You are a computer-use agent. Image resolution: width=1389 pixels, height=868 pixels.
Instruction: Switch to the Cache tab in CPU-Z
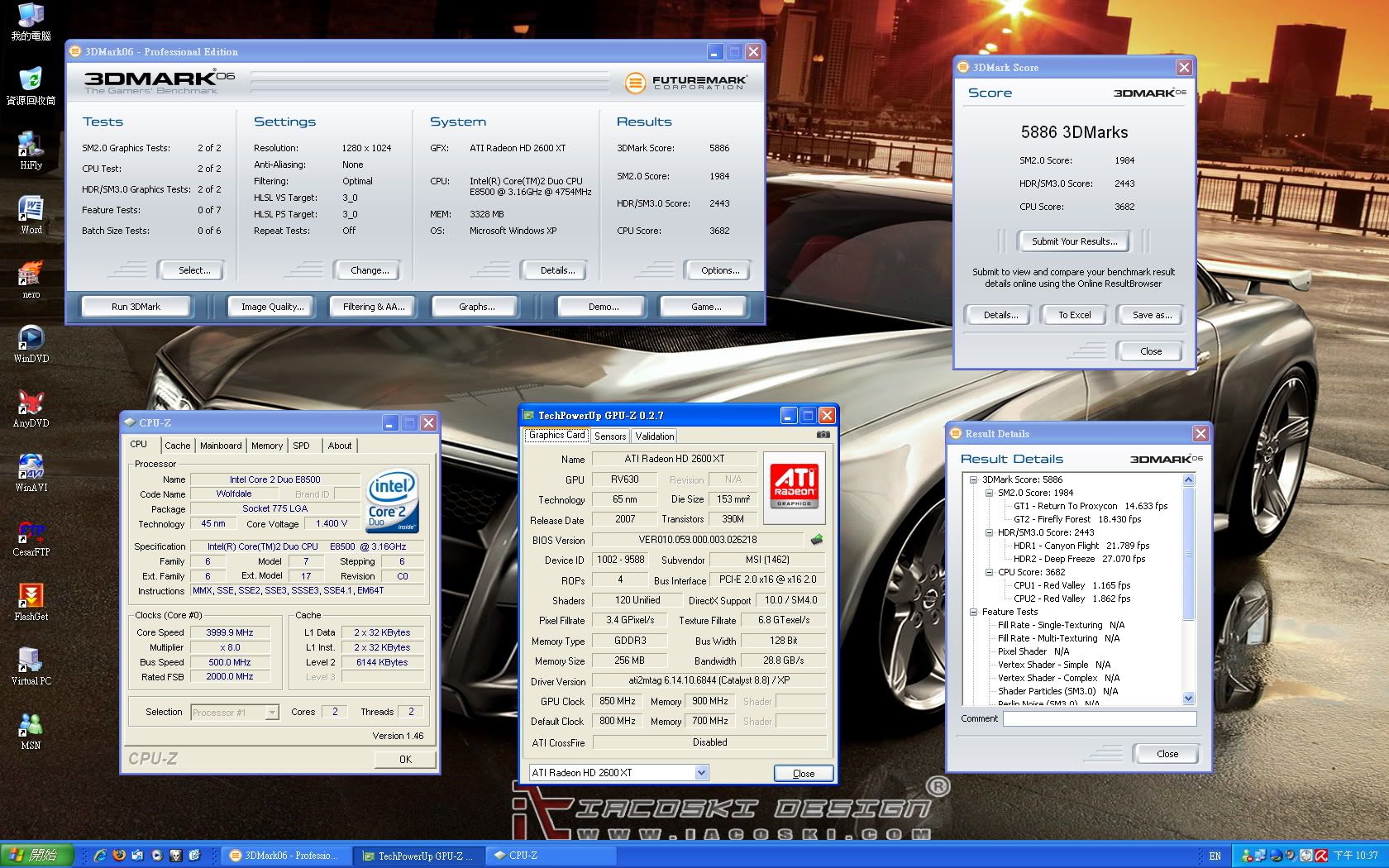(x=177, y=446)
